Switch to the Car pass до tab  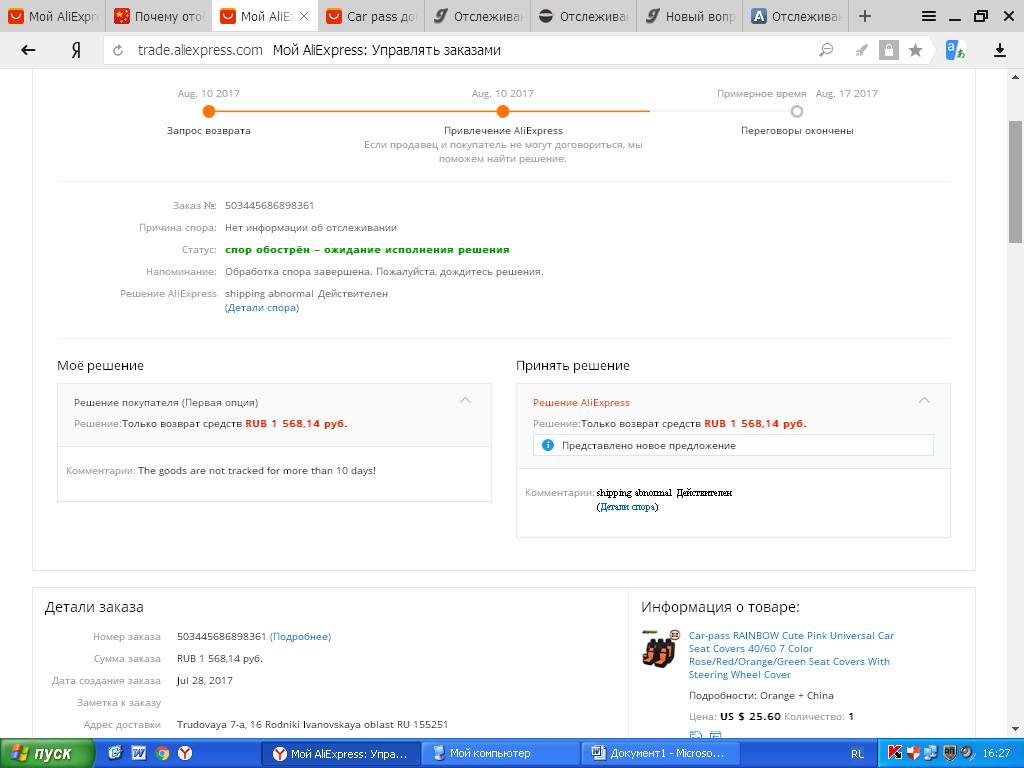click(371, 16)
